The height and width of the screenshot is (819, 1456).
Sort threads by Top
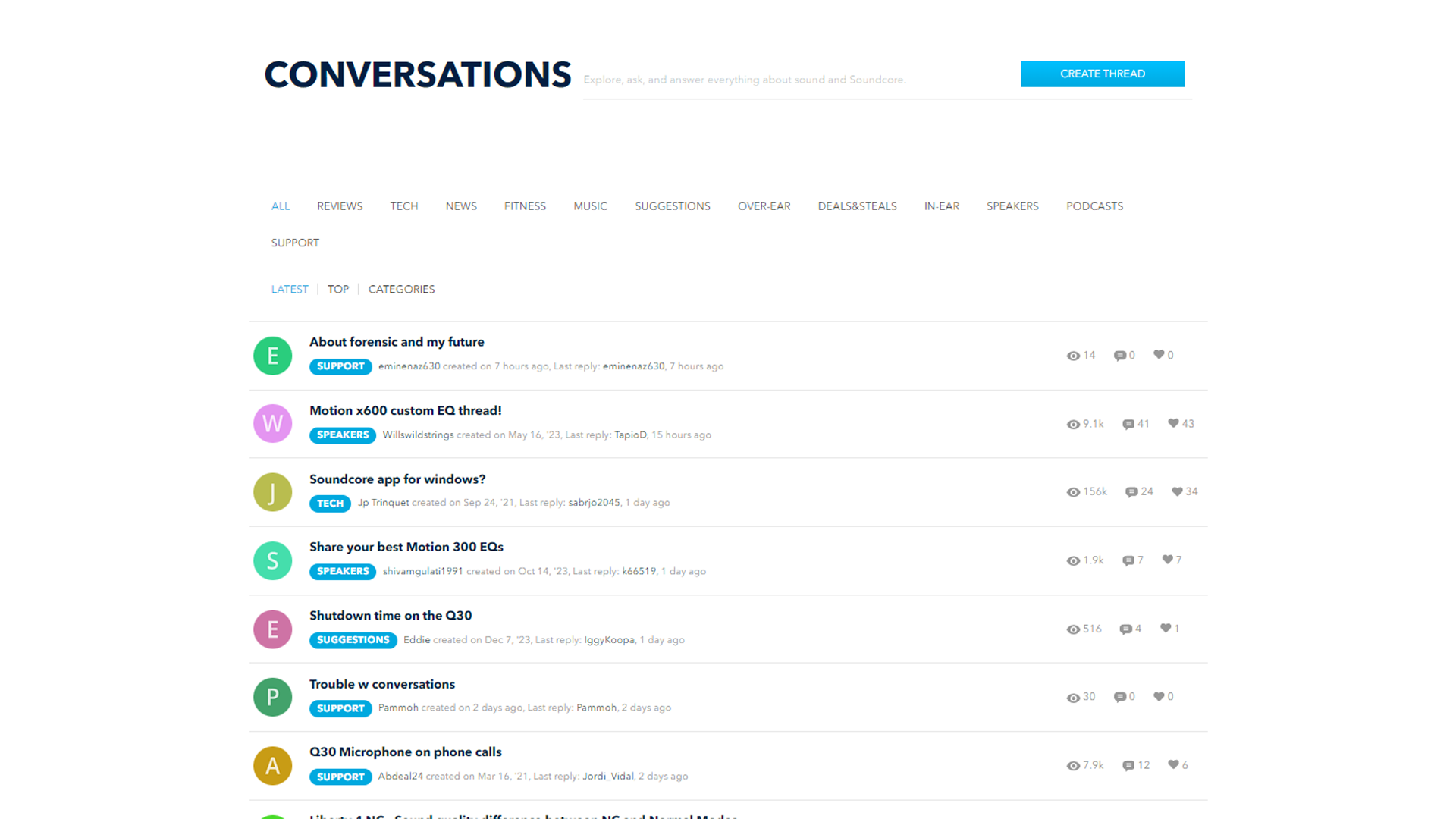click(337, 289)
